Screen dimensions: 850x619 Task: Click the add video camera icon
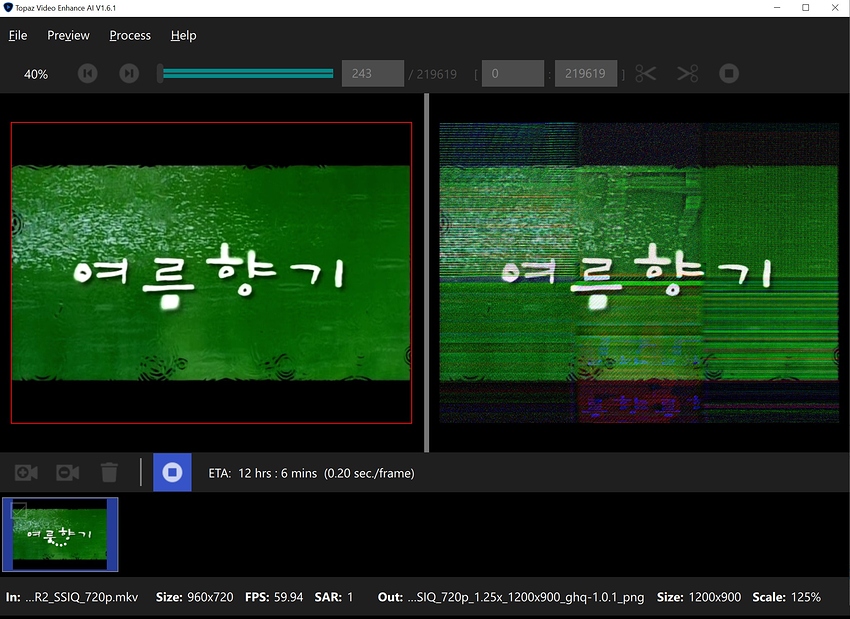point(26,473)
